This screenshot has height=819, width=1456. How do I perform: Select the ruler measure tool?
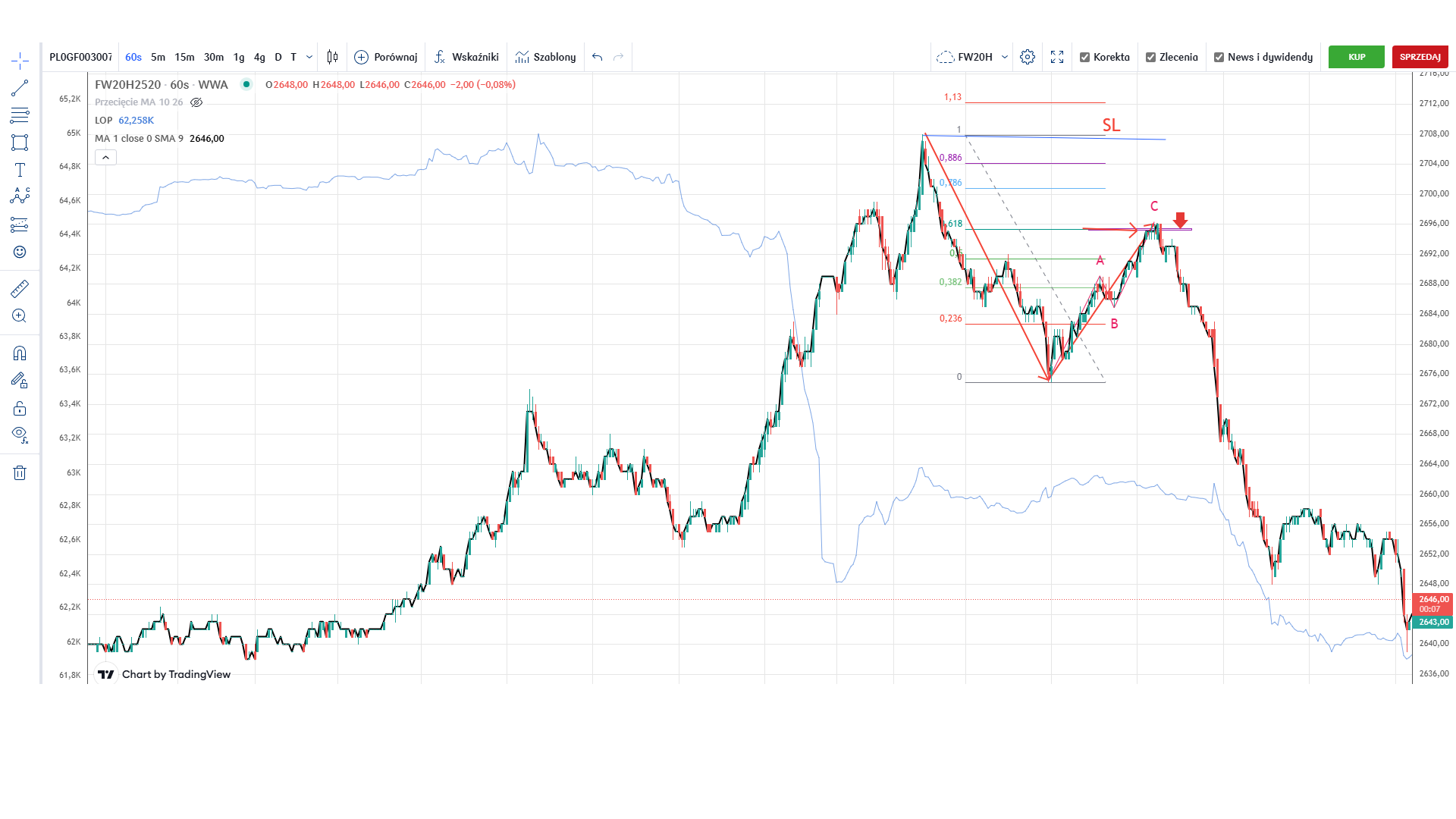(x=20, y=288)
